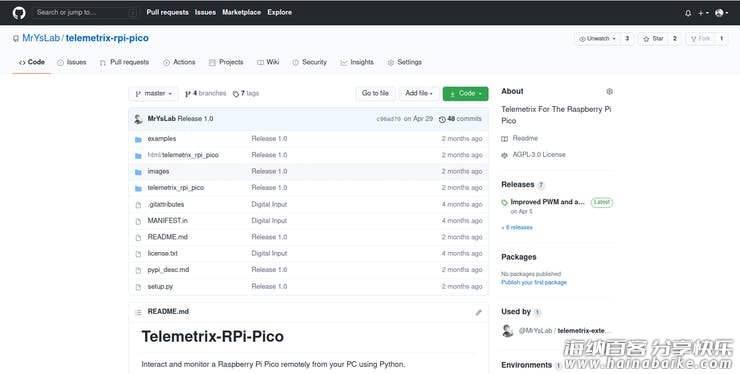Open the license.txt file
The image size is (740, 374).
click(x=162, y=254)
